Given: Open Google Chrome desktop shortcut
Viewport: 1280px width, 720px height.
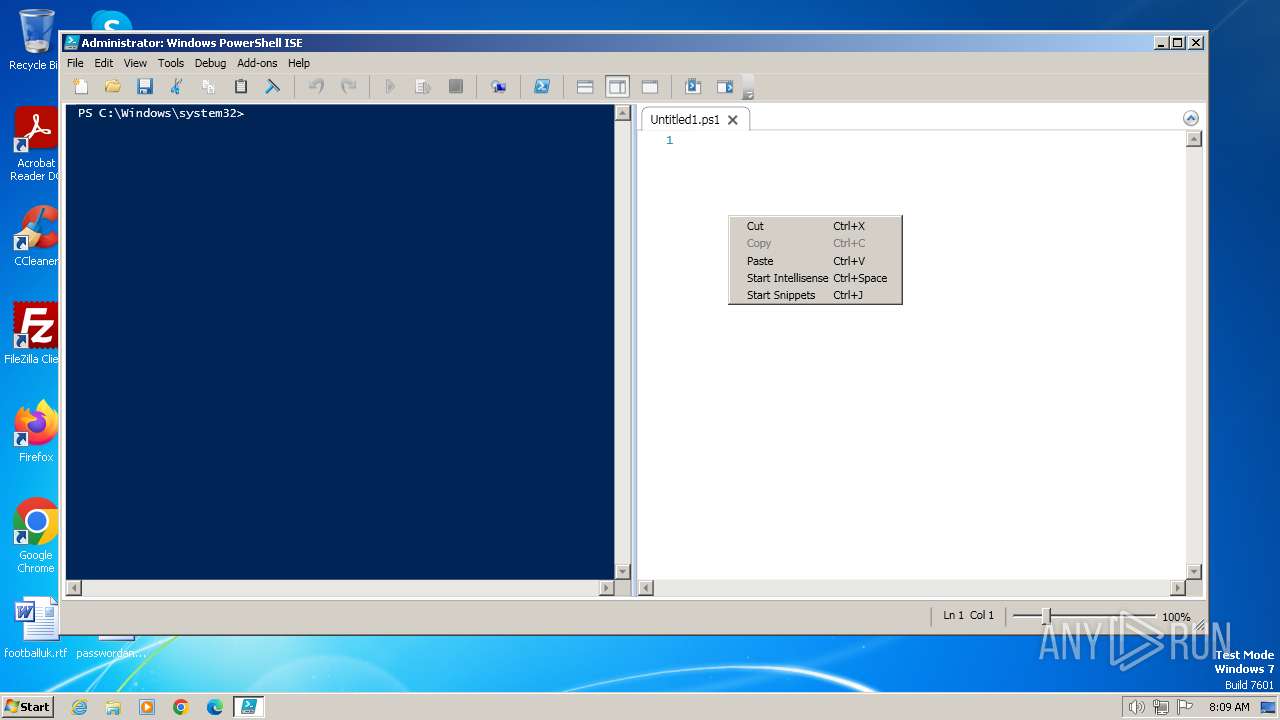Looking at the screenshot, I should point(36,536).
